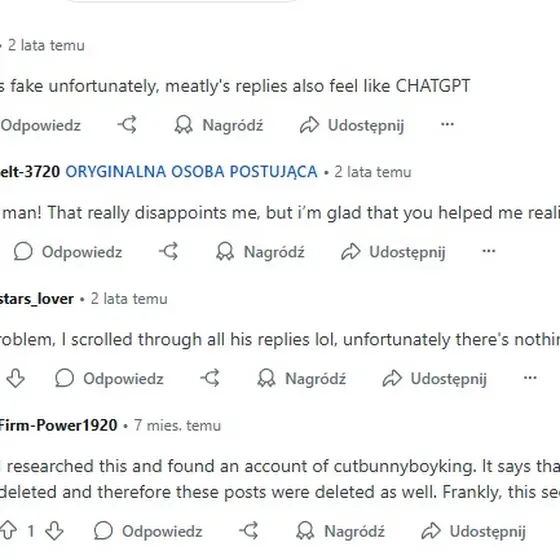This screenshot has width=560, height=560.
Task: Open stars_lover user profile link
Action: 36,299
